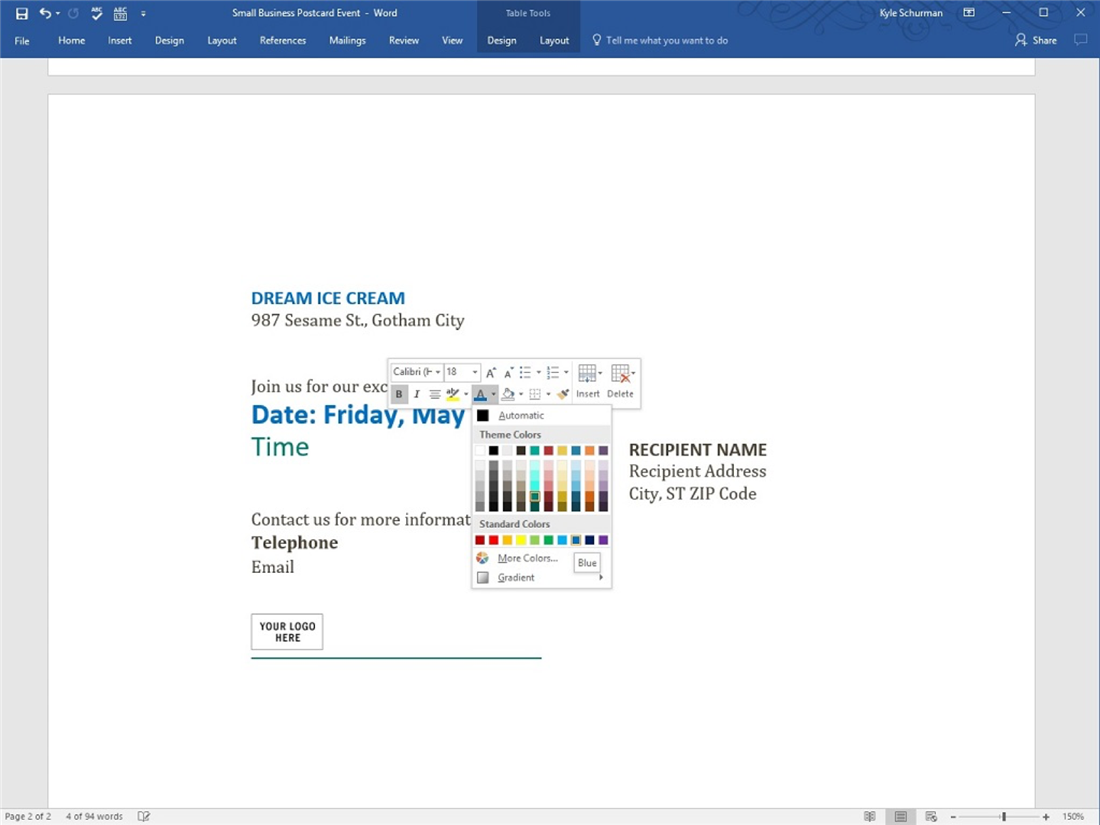This screenshot has width=1100, height=825.
Task: Click the Shading bucket icon
Action: tap(510, 393)
